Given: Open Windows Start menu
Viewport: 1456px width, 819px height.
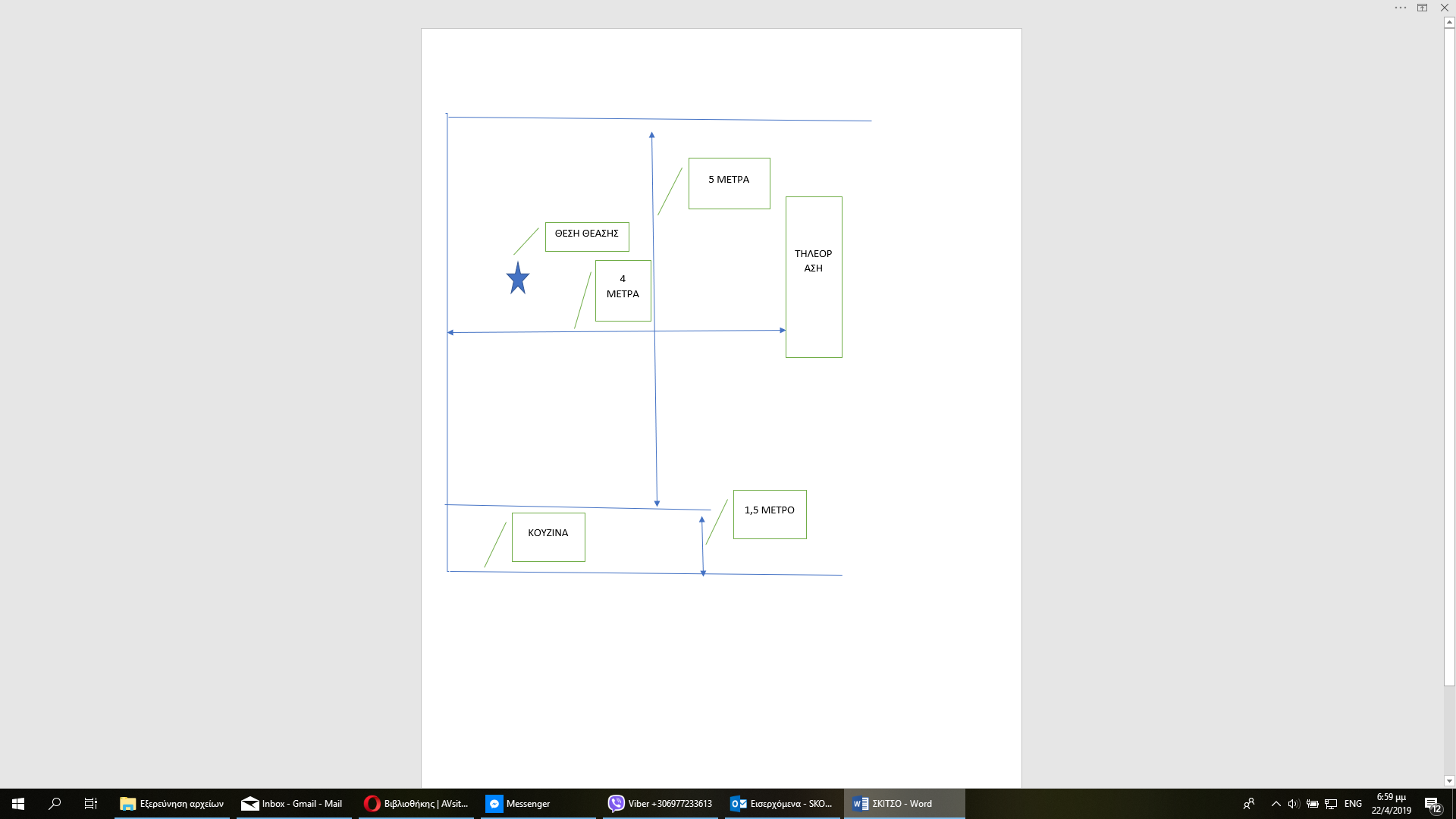Looking at the screenshot, I should (18, 804).
